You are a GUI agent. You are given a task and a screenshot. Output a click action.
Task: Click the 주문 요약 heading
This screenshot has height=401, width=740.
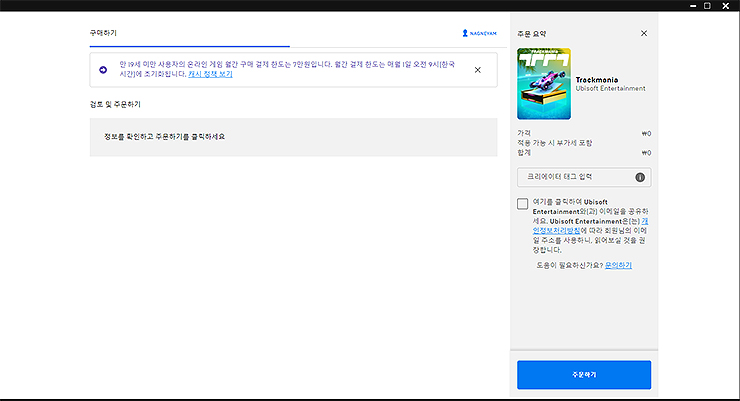click(x=531, y=34)
